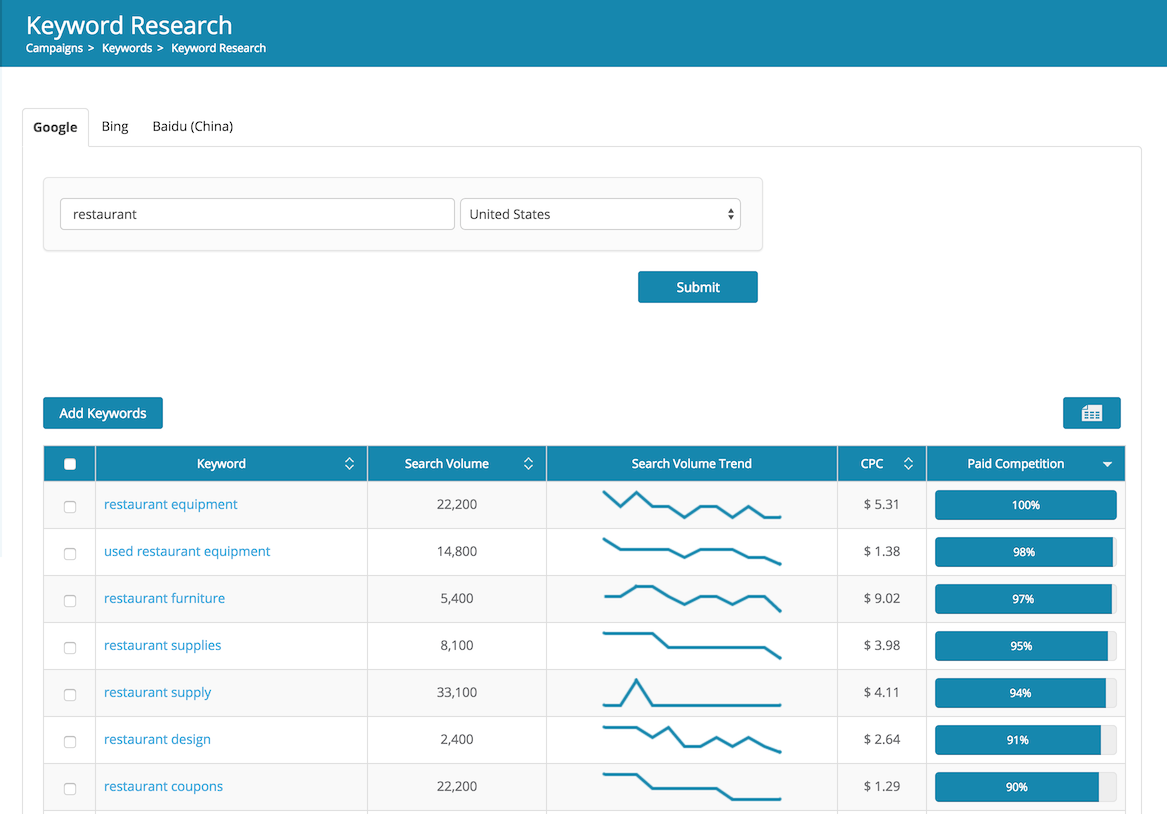
Task: Click the Add Keywords button
Action: [103, 413]
